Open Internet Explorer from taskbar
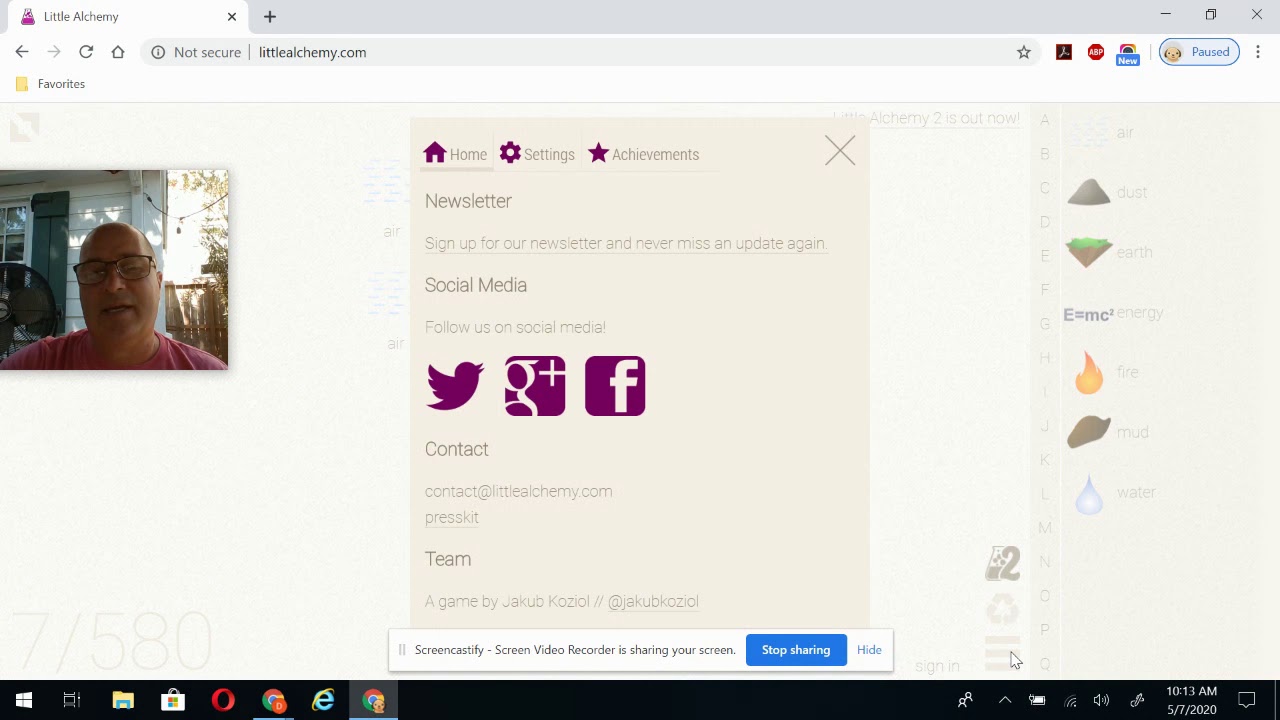 point(323,700)
